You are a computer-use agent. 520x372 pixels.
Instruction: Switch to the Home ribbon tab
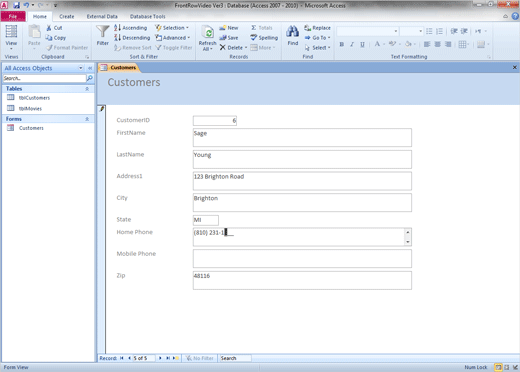click(x=40, y=16)
